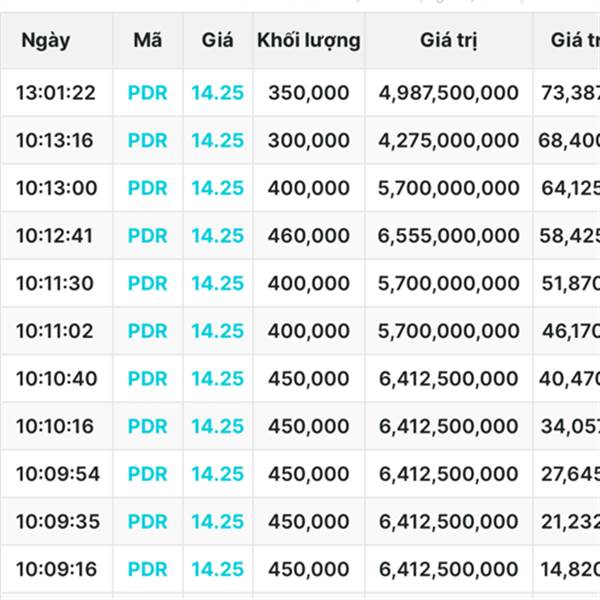Open PDR link in the 13:01:22 row

click(147, 93)
